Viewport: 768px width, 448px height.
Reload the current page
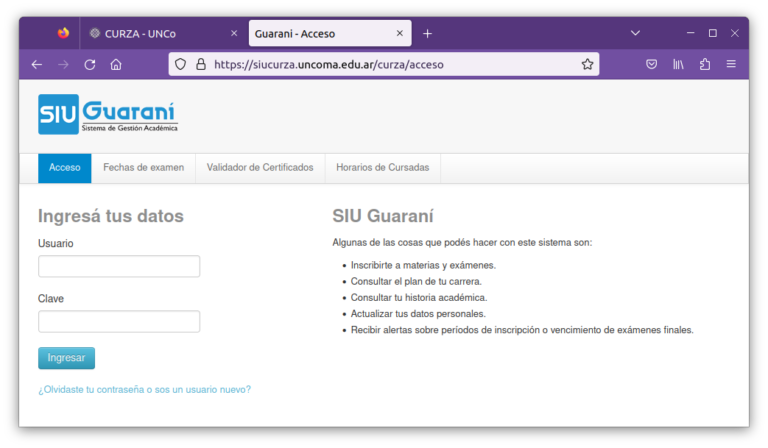(x=89, y=64)
